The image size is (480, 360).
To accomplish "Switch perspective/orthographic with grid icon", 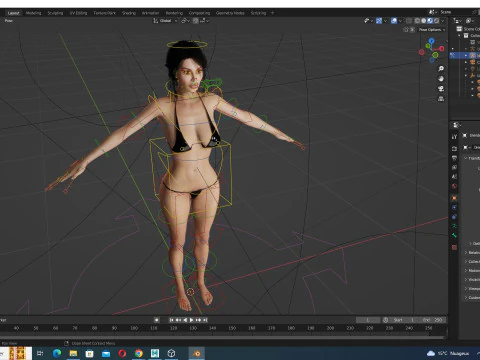I will click(441, 99).
